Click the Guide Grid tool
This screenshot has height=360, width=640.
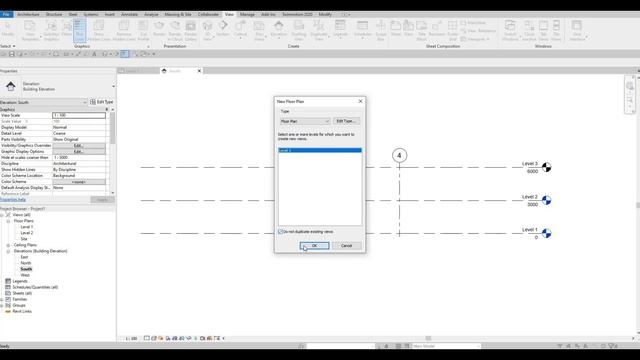pyautogui.click(x=452, y=31)
